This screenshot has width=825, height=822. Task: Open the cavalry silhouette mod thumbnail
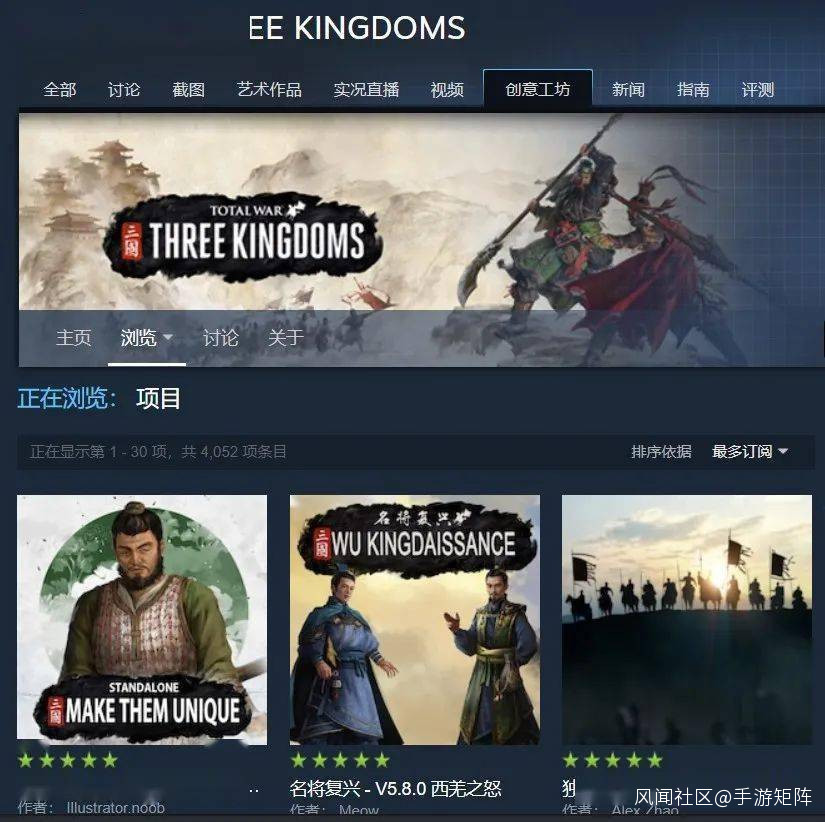click(x=687, y=619)
